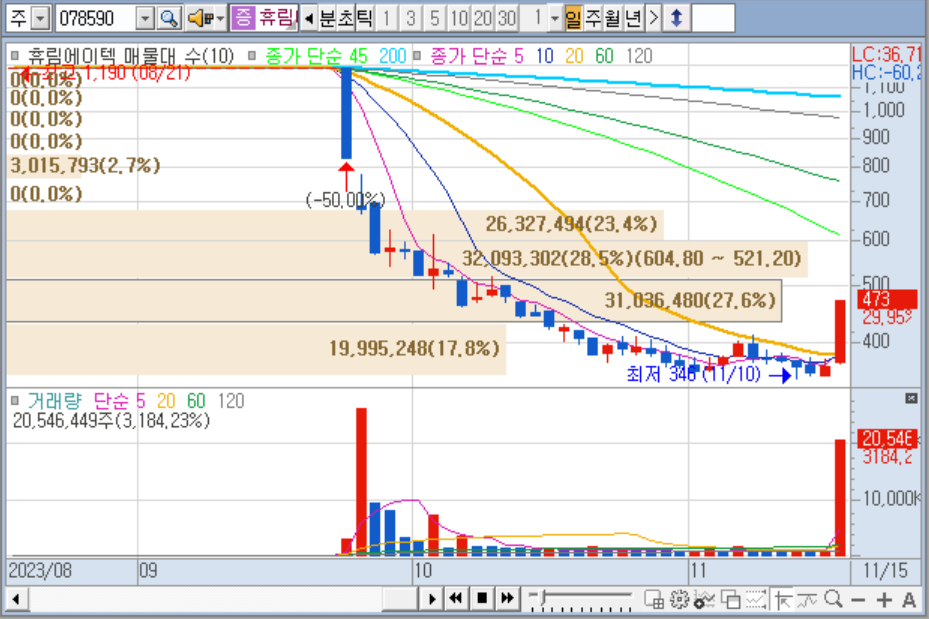This screenshot has width=929, height=619.
Task: Start chart replay with play button
Action: [x=432, y=598]
